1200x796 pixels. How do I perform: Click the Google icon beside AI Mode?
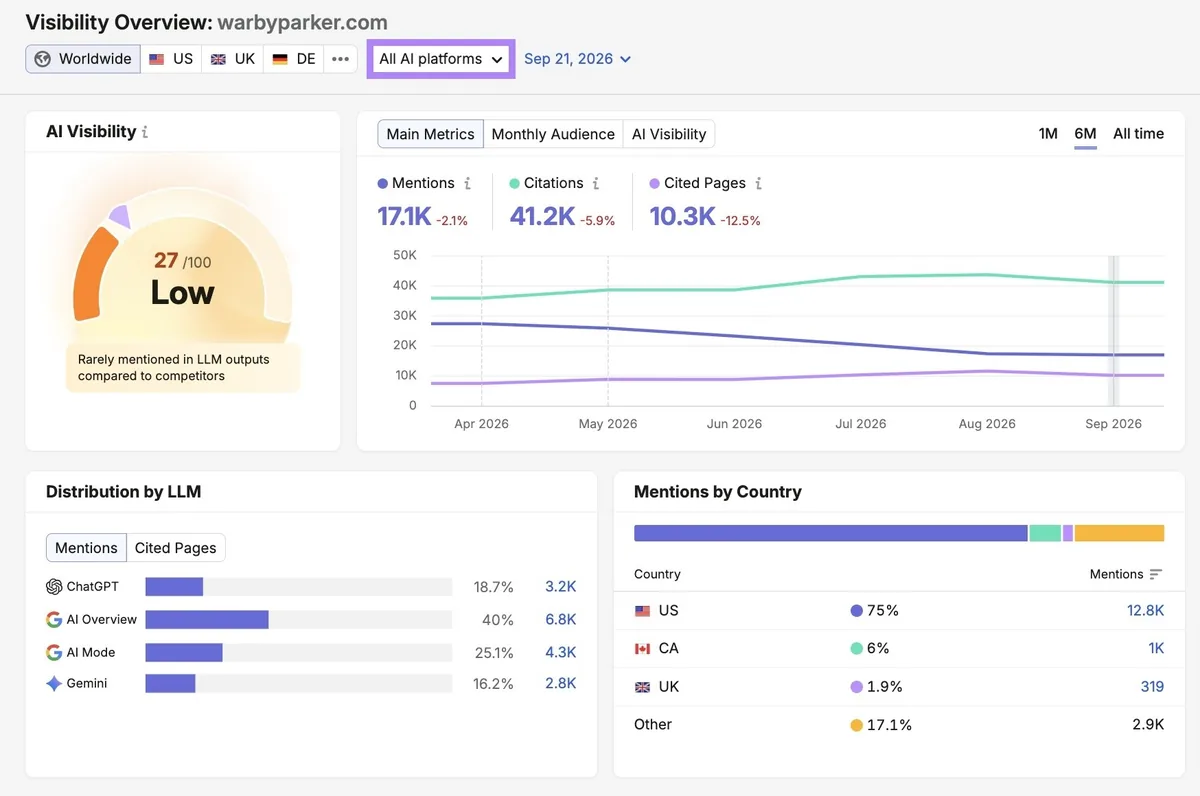coord(54,652)
